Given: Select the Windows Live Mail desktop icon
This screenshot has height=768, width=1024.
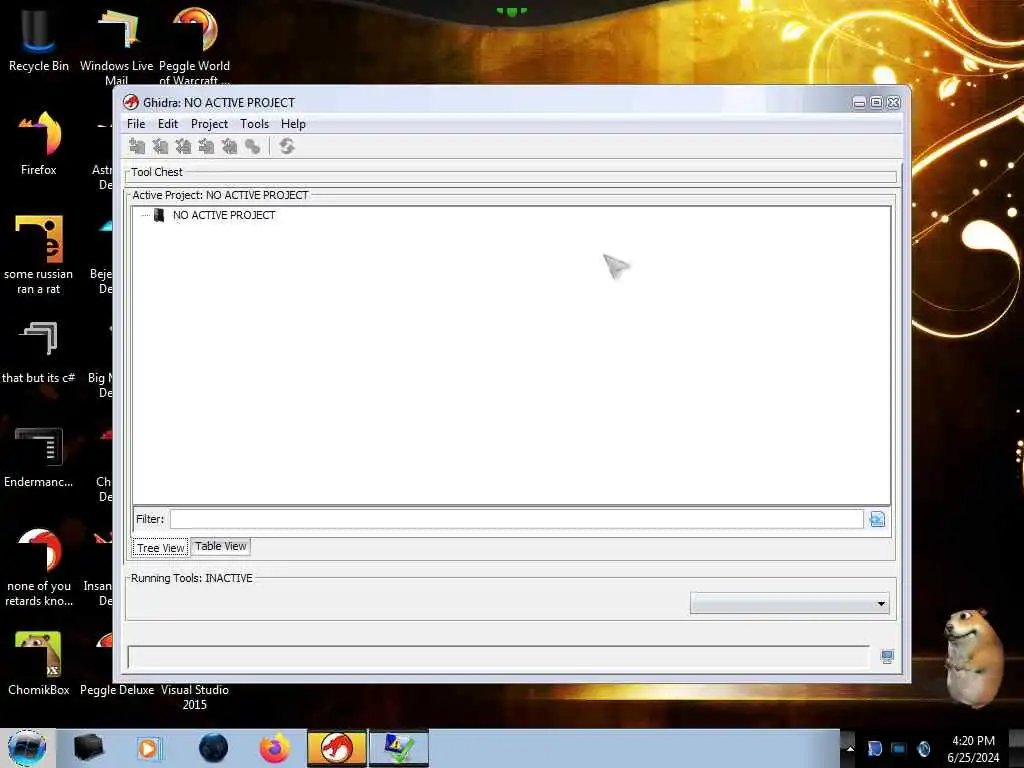Looking at the screenshot, I should 116,46.
